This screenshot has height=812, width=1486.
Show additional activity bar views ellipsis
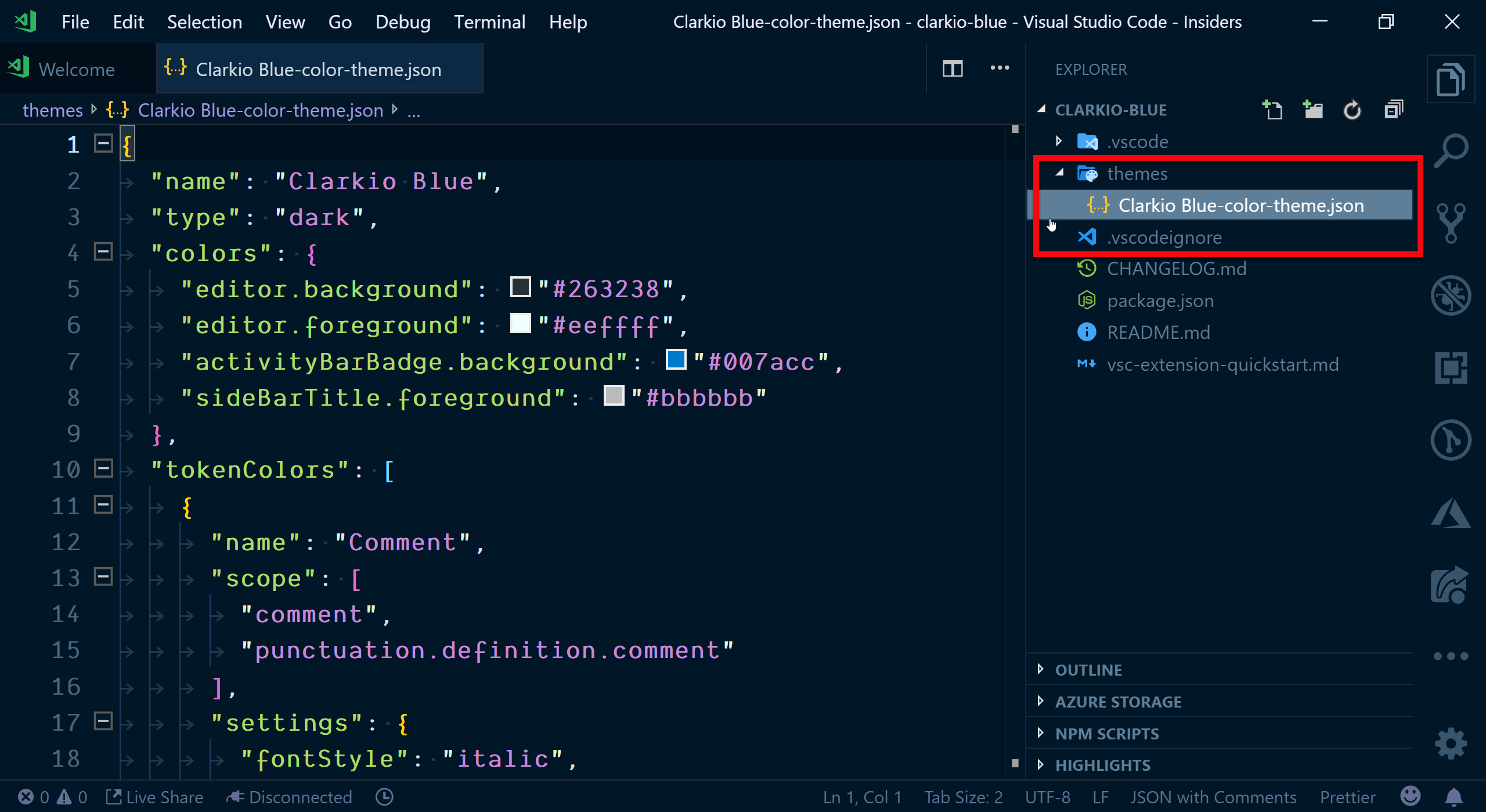point(1450,656)
